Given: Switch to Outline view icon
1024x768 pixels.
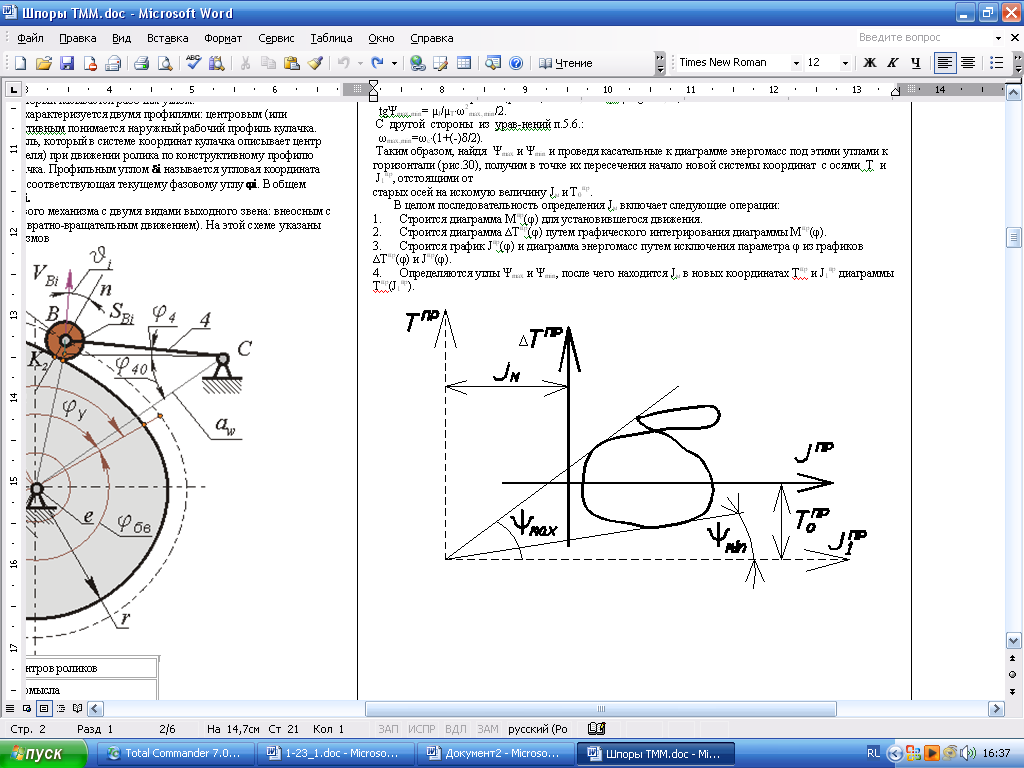Looking at the screenshot, I should click(61, 709).
